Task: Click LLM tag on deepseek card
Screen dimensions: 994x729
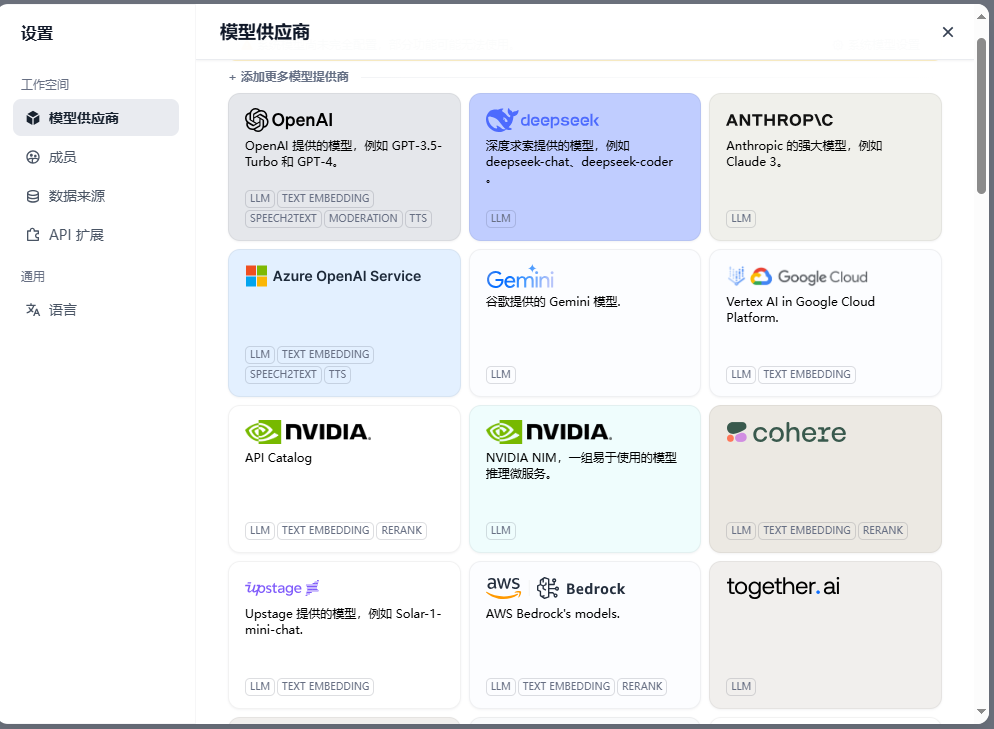Action: (501, 219)
